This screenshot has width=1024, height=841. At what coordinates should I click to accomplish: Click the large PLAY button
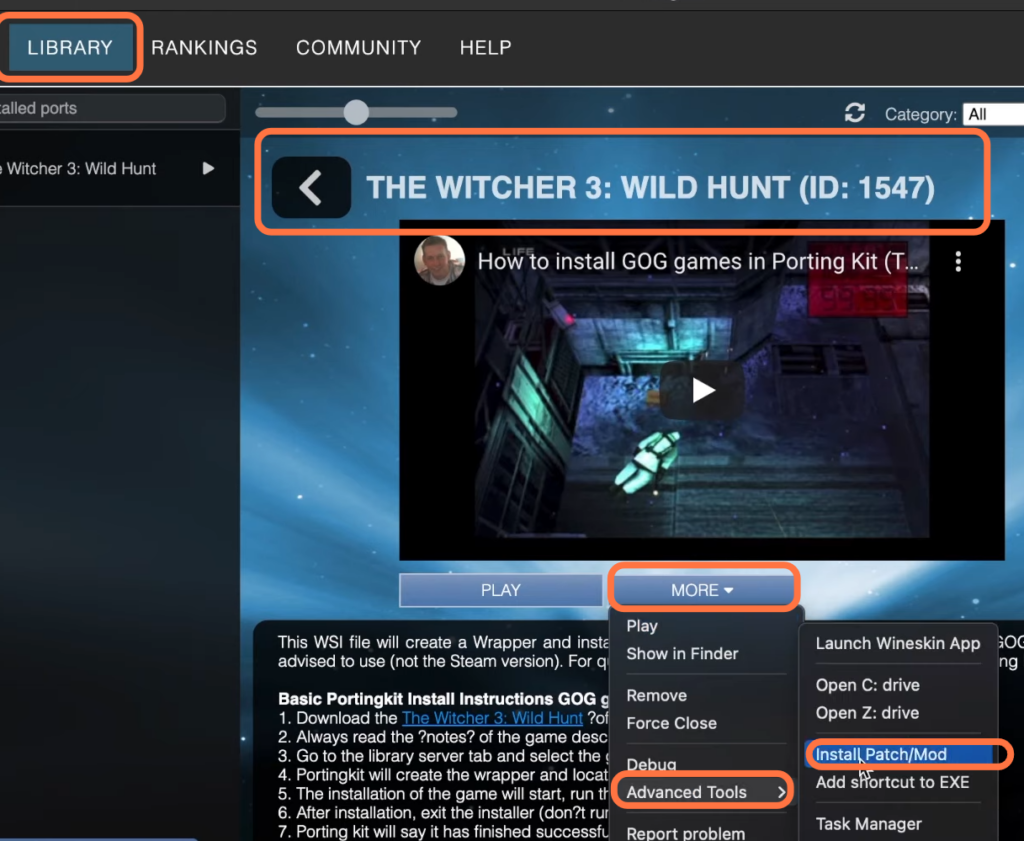(x=500, y=590)
